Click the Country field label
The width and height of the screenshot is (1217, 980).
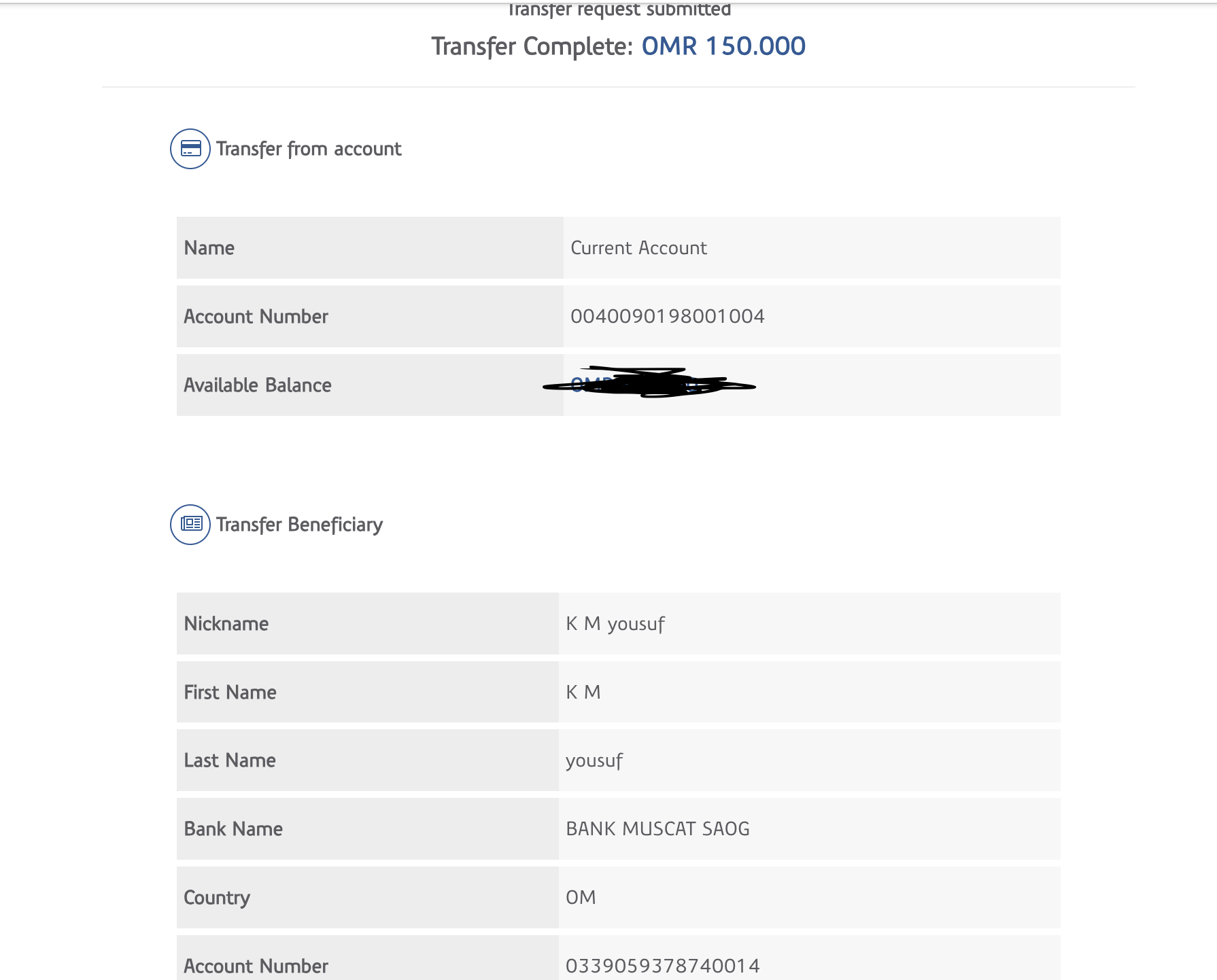(217, 898)
